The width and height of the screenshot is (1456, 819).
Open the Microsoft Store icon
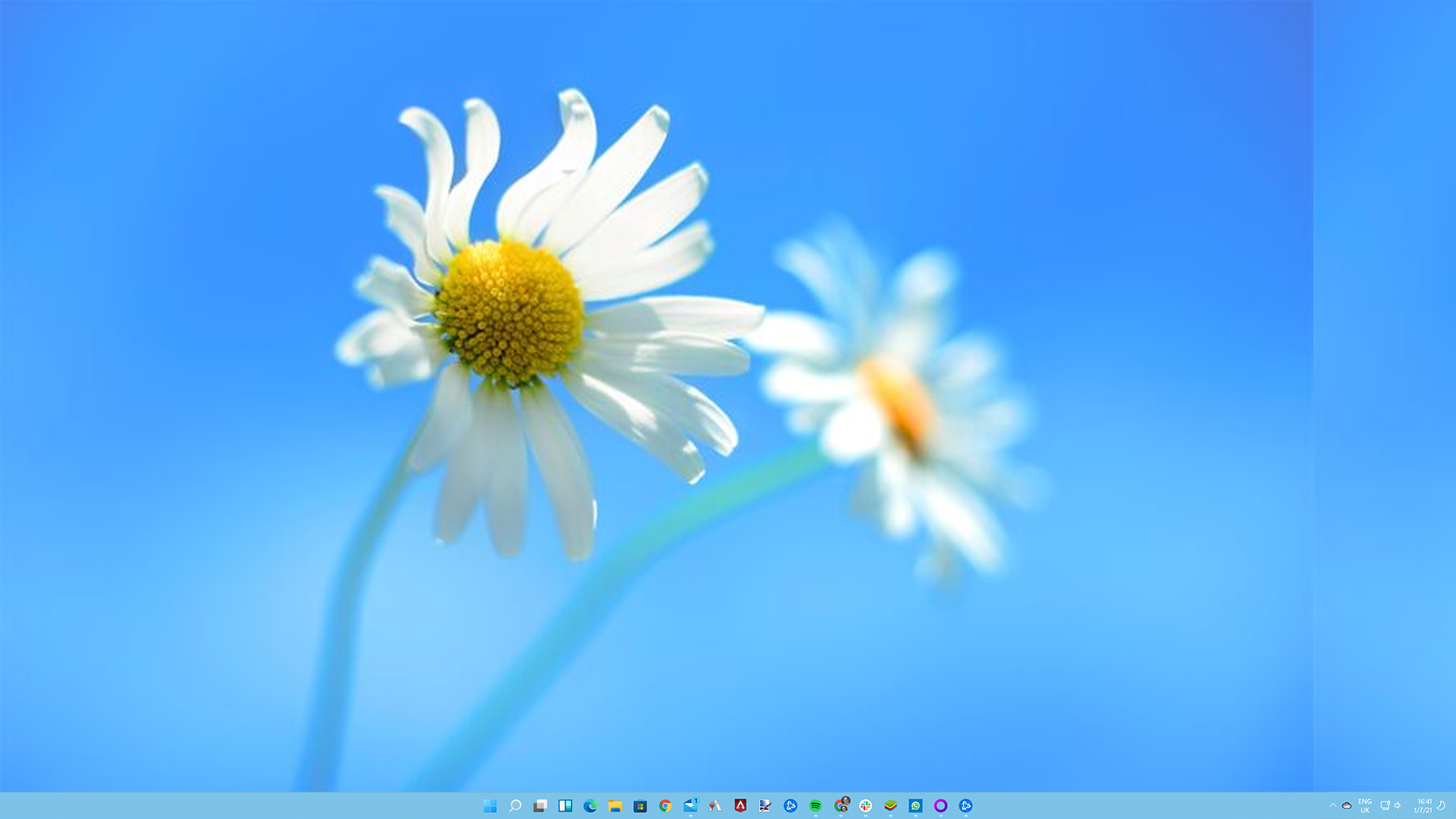tap(640, 806)
